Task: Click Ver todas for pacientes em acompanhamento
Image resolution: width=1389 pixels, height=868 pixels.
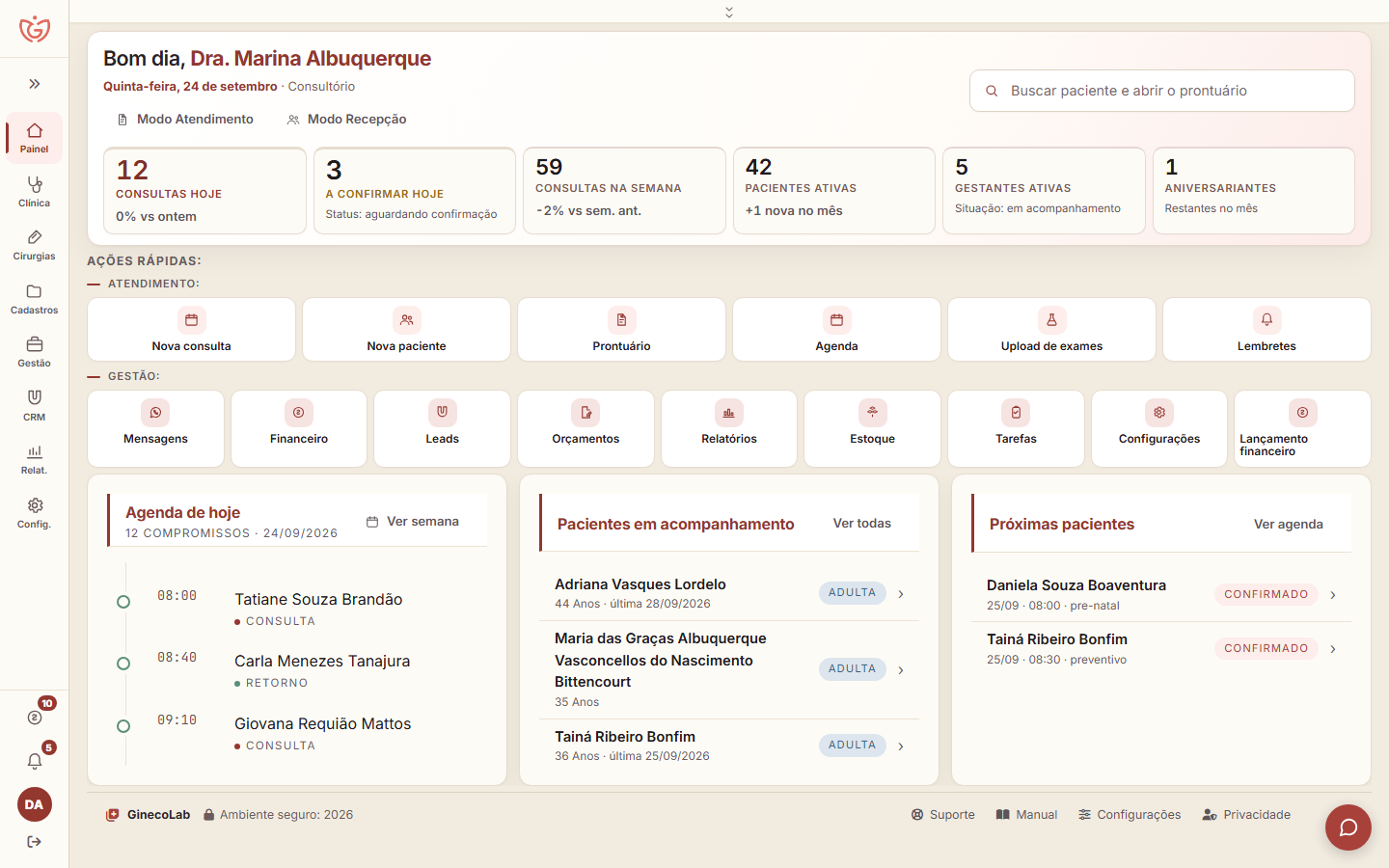Action: (862, 524)
